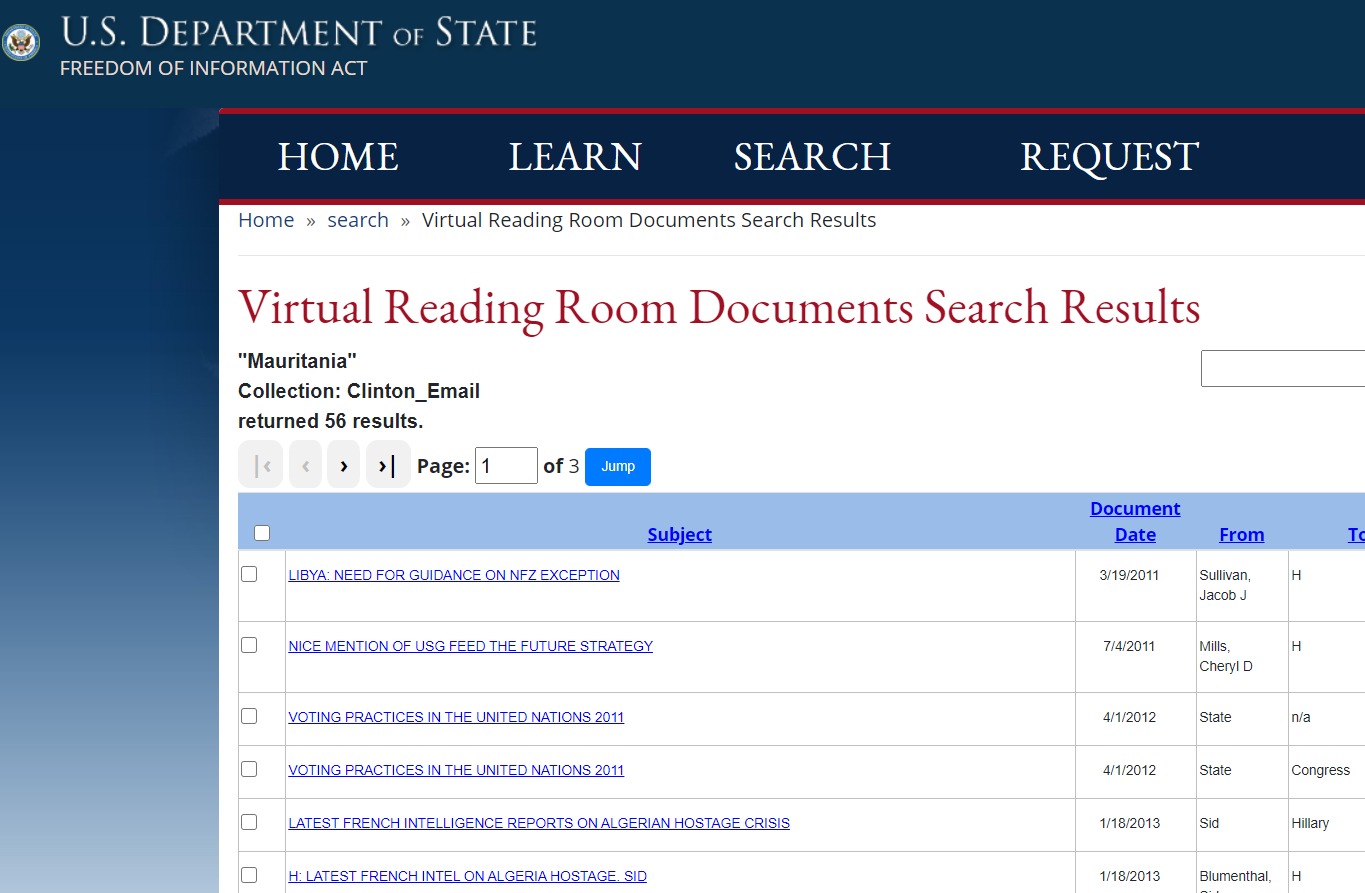Screen dimensions: 1365x893
Task: Open the HOME navigation menu item
Action: [338, 157]
